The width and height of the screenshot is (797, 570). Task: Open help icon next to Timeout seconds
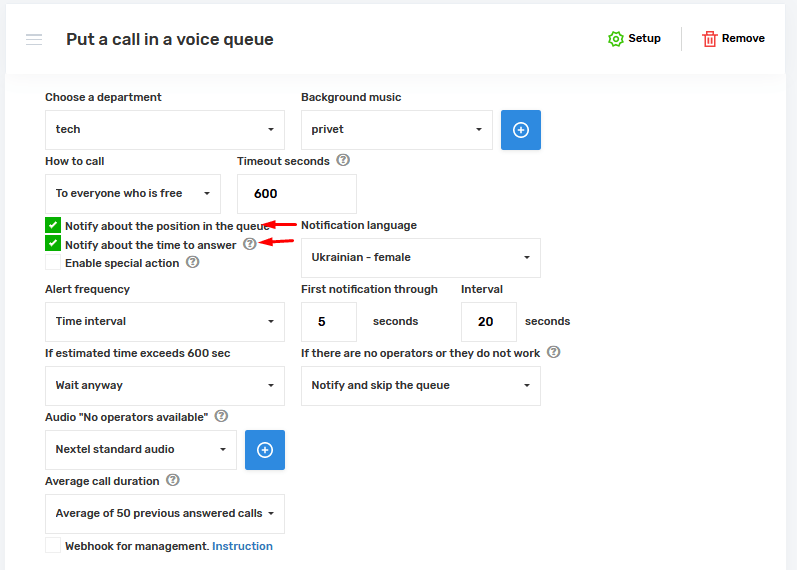[x=343, y=160]
